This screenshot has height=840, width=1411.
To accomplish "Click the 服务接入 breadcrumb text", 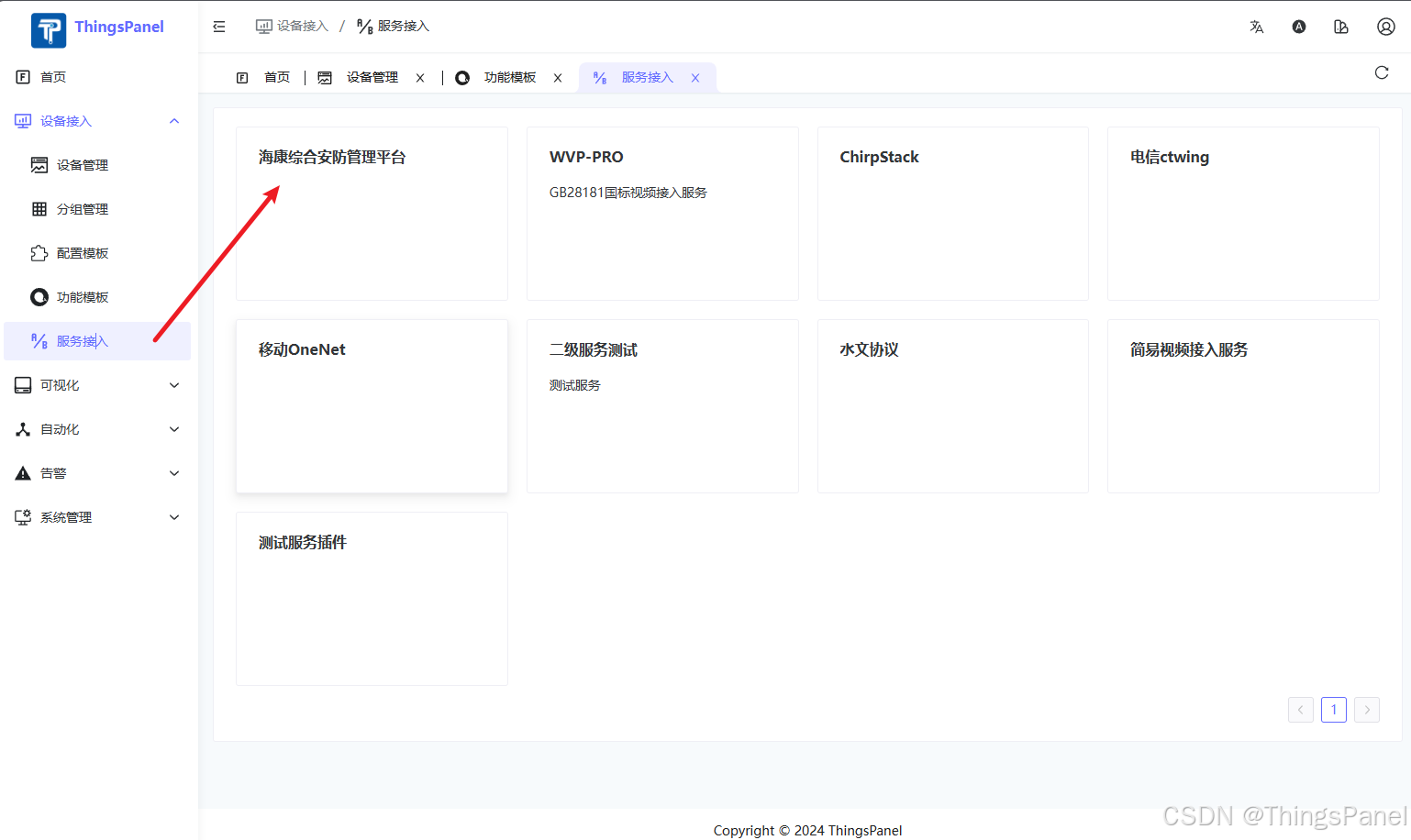I will pos(404,27).
